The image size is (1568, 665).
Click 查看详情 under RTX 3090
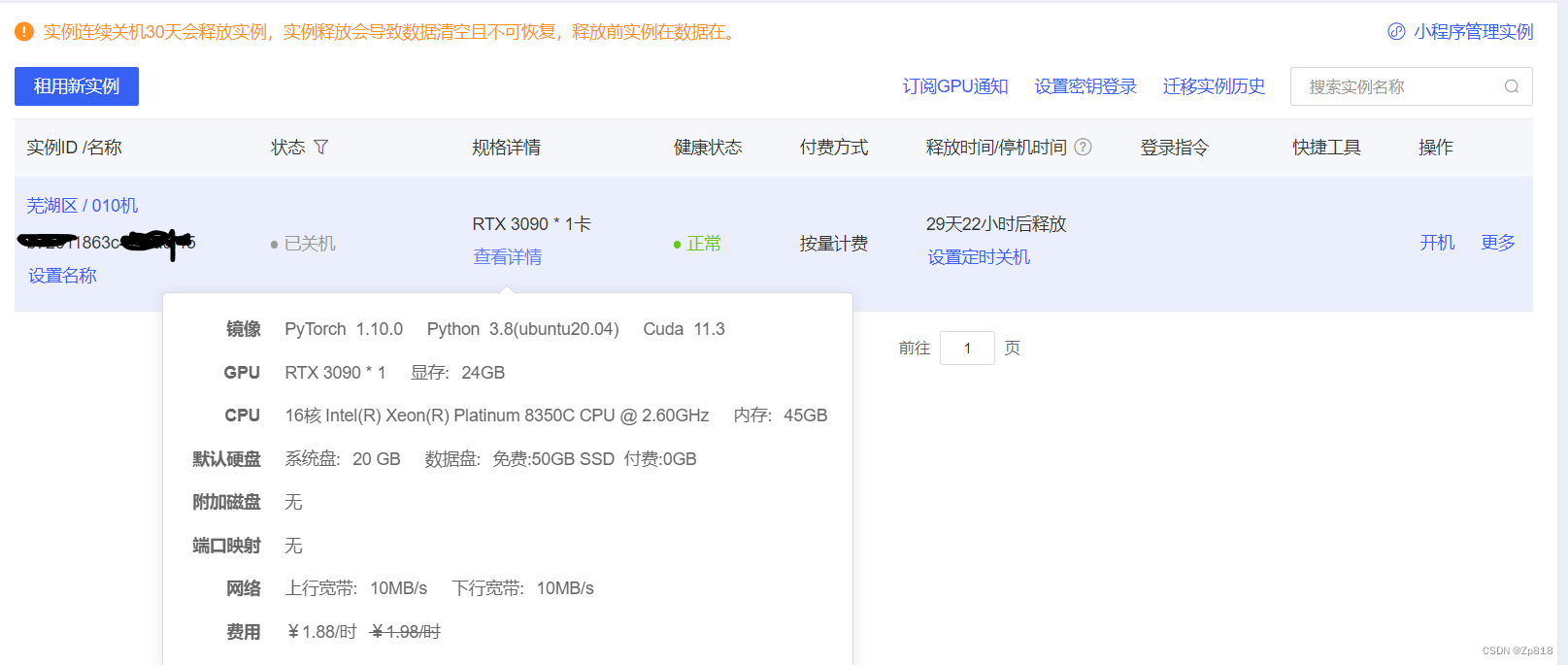(x=508, y=257)
